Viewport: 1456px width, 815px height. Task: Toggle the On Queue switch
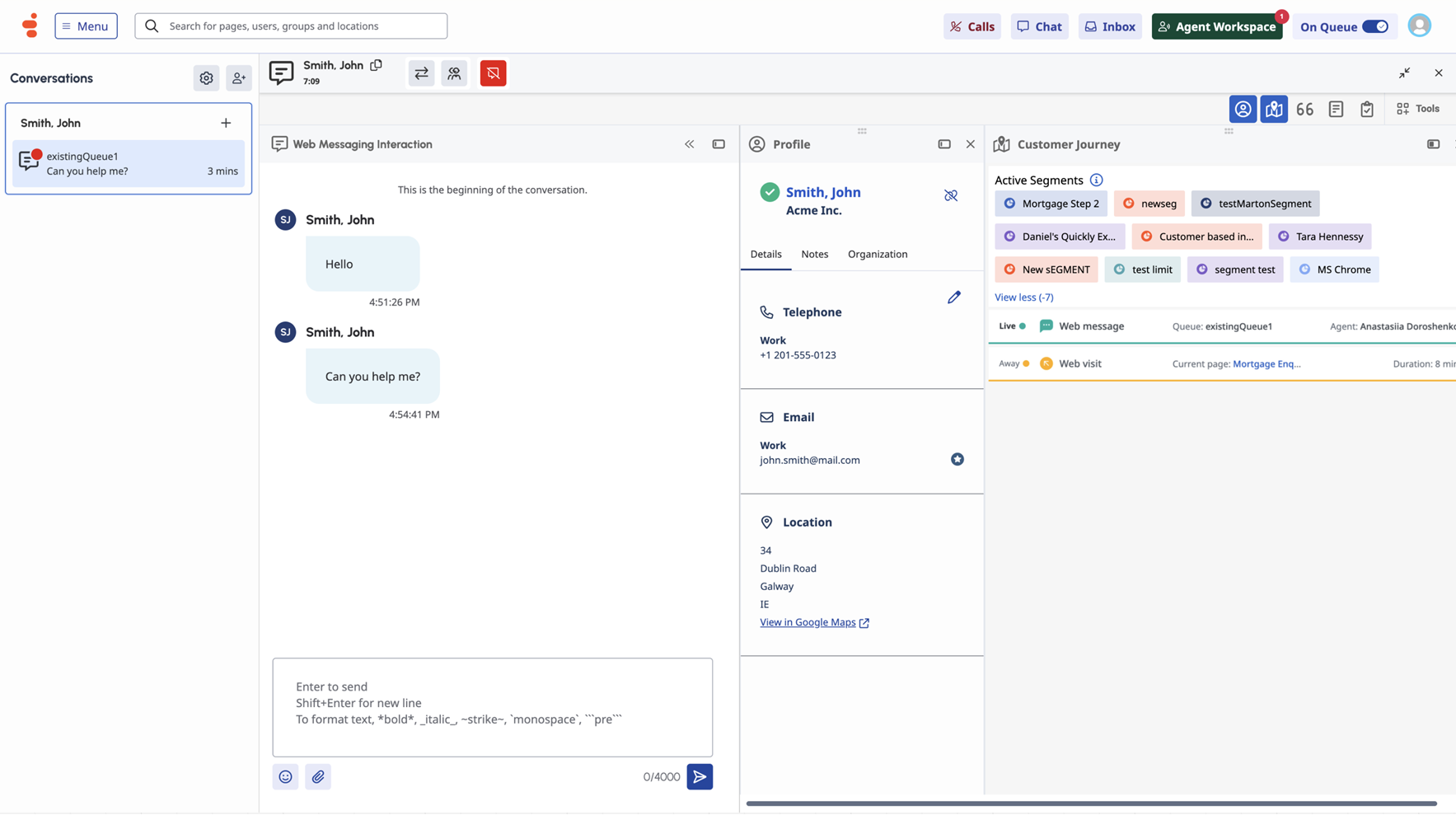[x=1374, y=26]
